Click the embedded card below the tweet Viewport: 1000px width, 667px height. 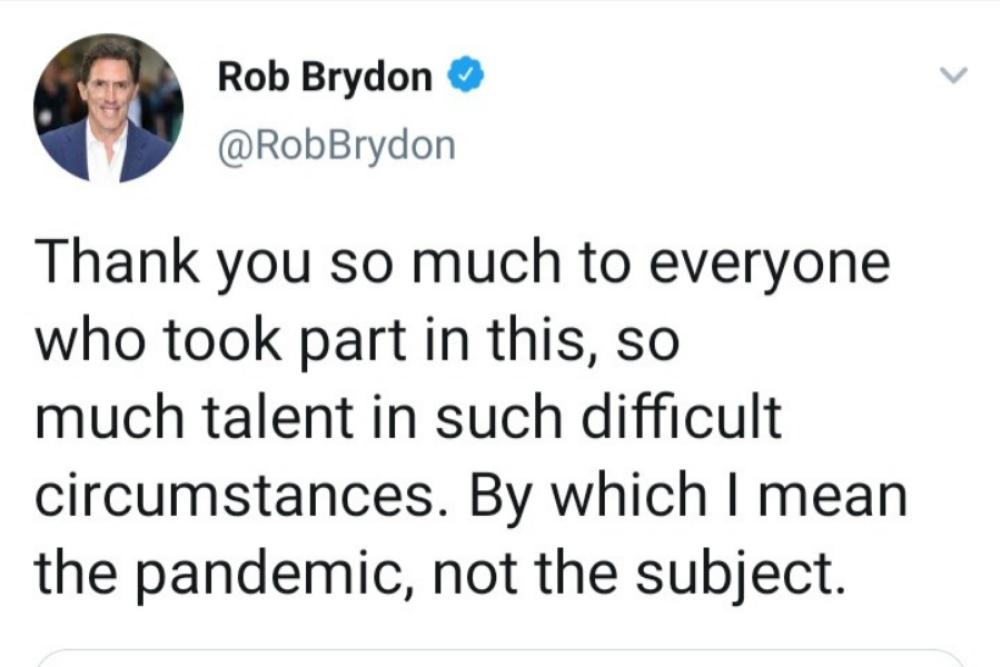[x=500, y=660]
